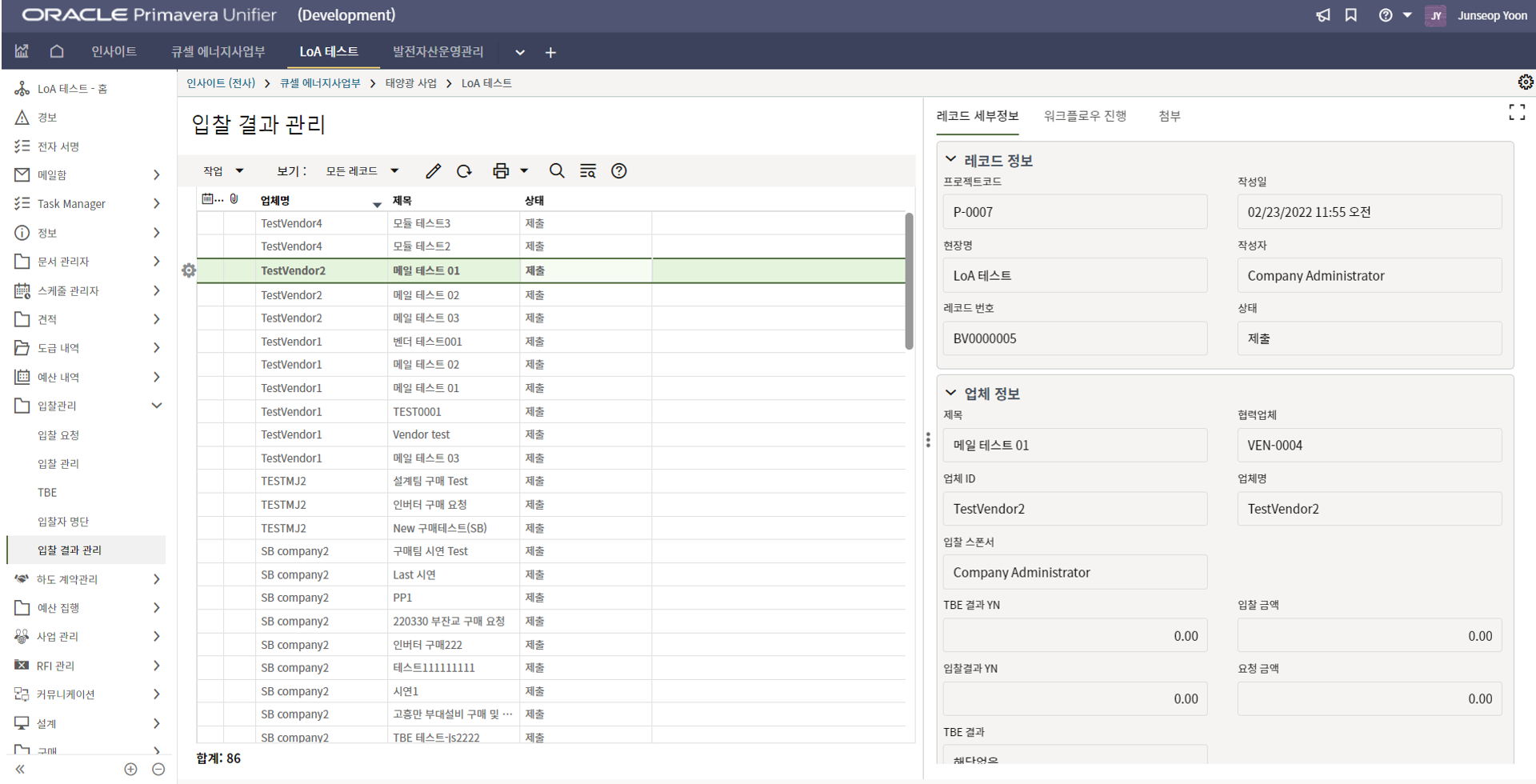Switch to the 워크플로우 진행 tab

click(1085, 116)
